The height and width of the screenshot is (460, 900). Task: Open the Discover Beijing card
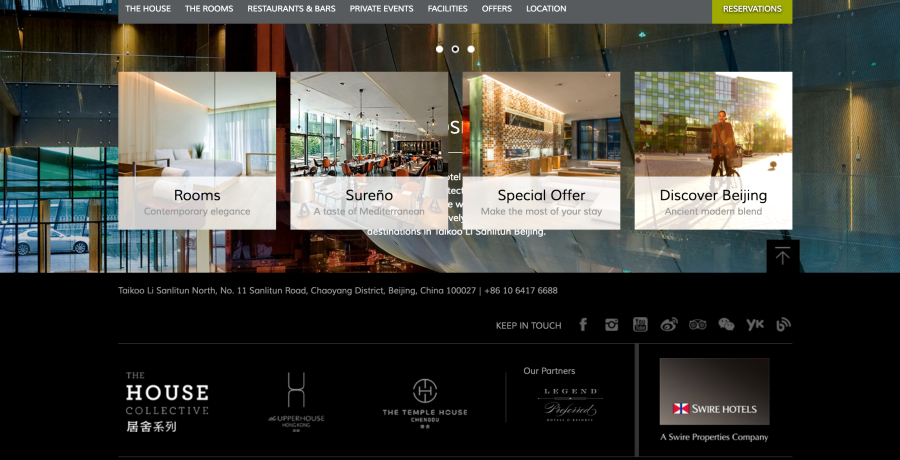pos(713,150)
